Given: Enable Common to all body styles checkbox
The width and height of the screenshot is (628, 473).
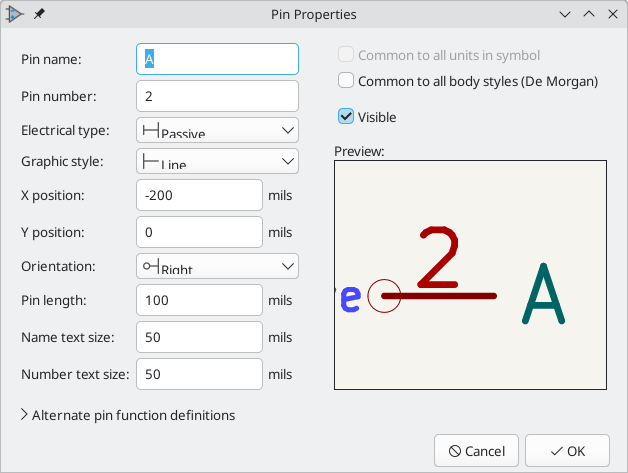Looking at the screenshot, I should tap(346, 81).
